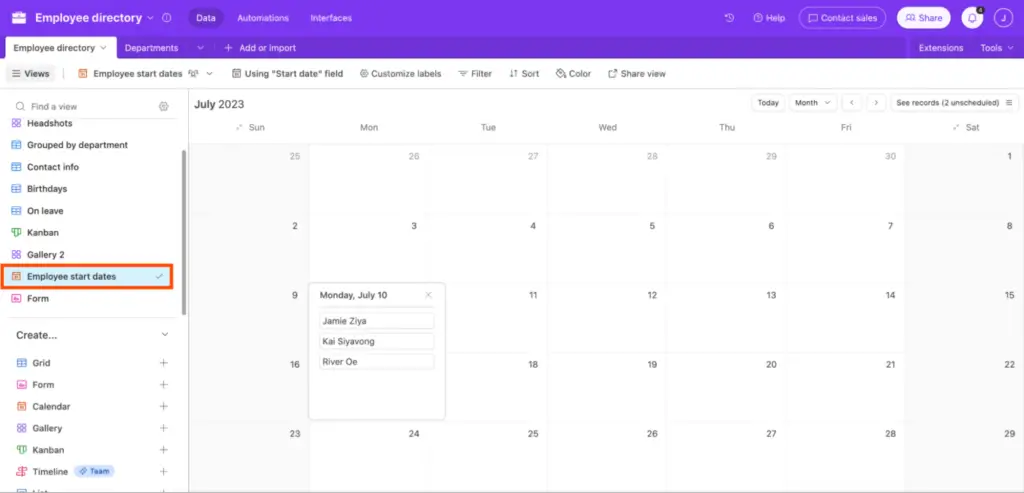Toggle See records unscheduled panel

pyautogui.click(x=954, y=103)
